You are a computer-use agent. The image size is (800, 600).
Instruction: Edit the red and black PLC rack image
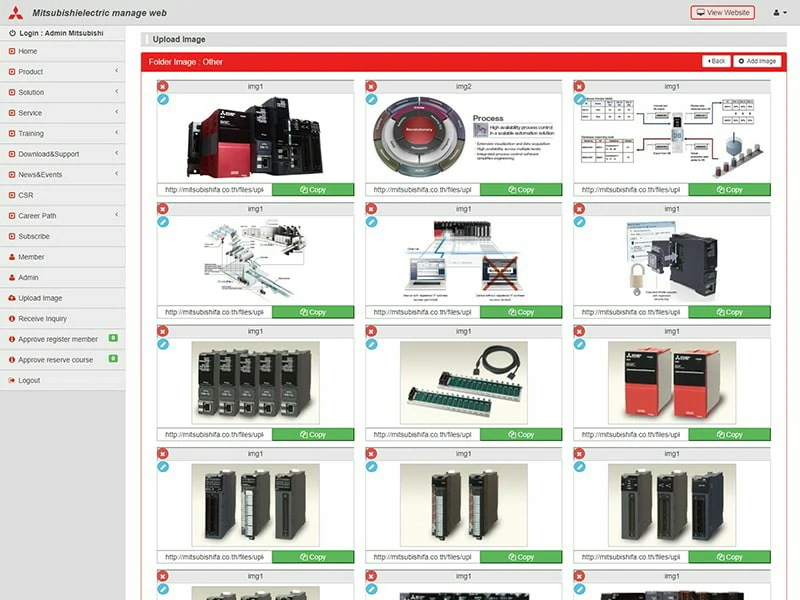point(163,99)
